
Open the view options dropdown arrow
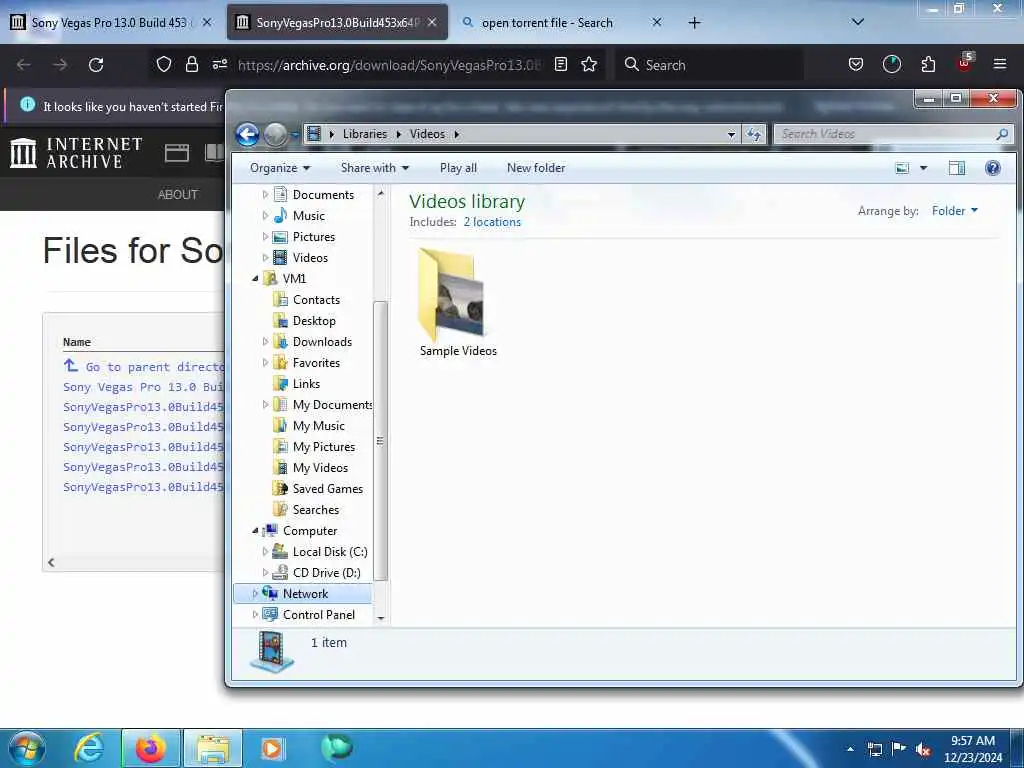(923, 168)
